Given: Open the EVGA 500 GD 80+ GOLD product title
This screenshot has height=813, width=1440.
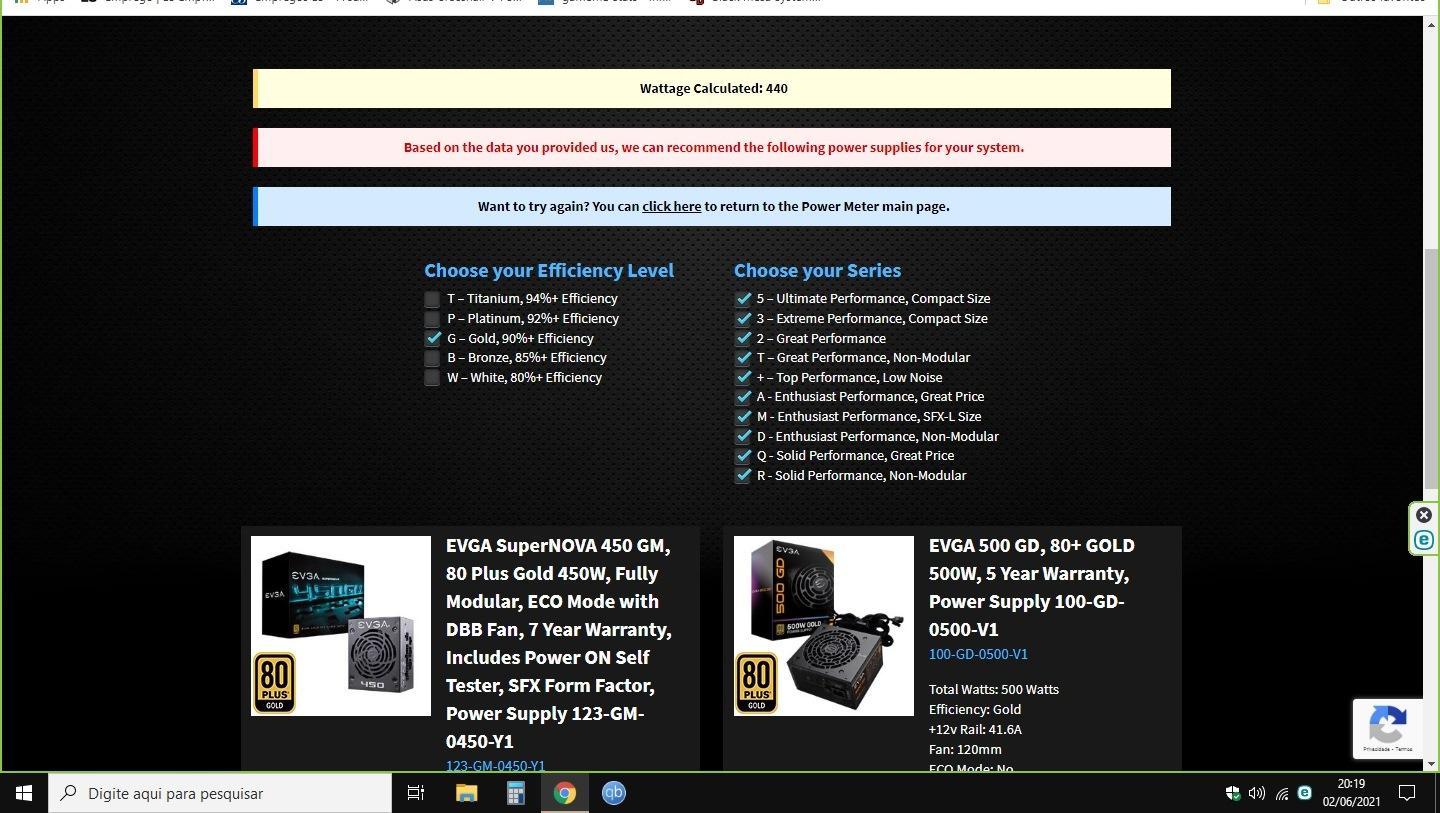Looking at the screenshot, I should pos(1032,587).
